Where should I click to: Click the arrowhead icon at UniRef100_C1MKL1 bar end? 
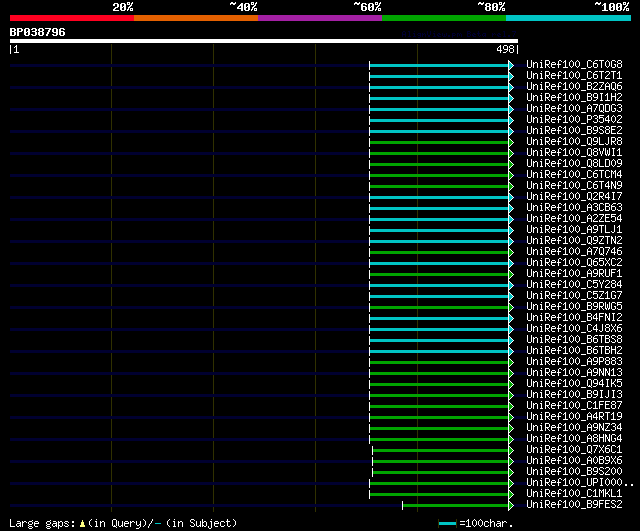(511, 494)
